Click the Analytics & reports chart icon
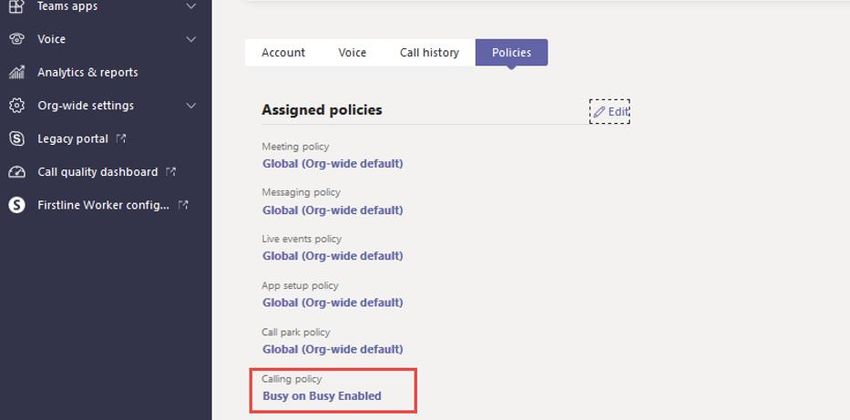This screenshot has height=420, width=850. point(17,72)
